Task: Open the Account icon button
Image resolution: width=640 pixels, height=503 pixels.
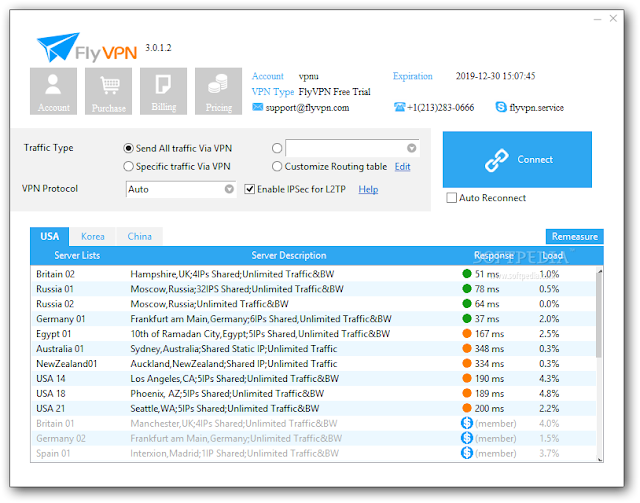Action: (53, 91)
